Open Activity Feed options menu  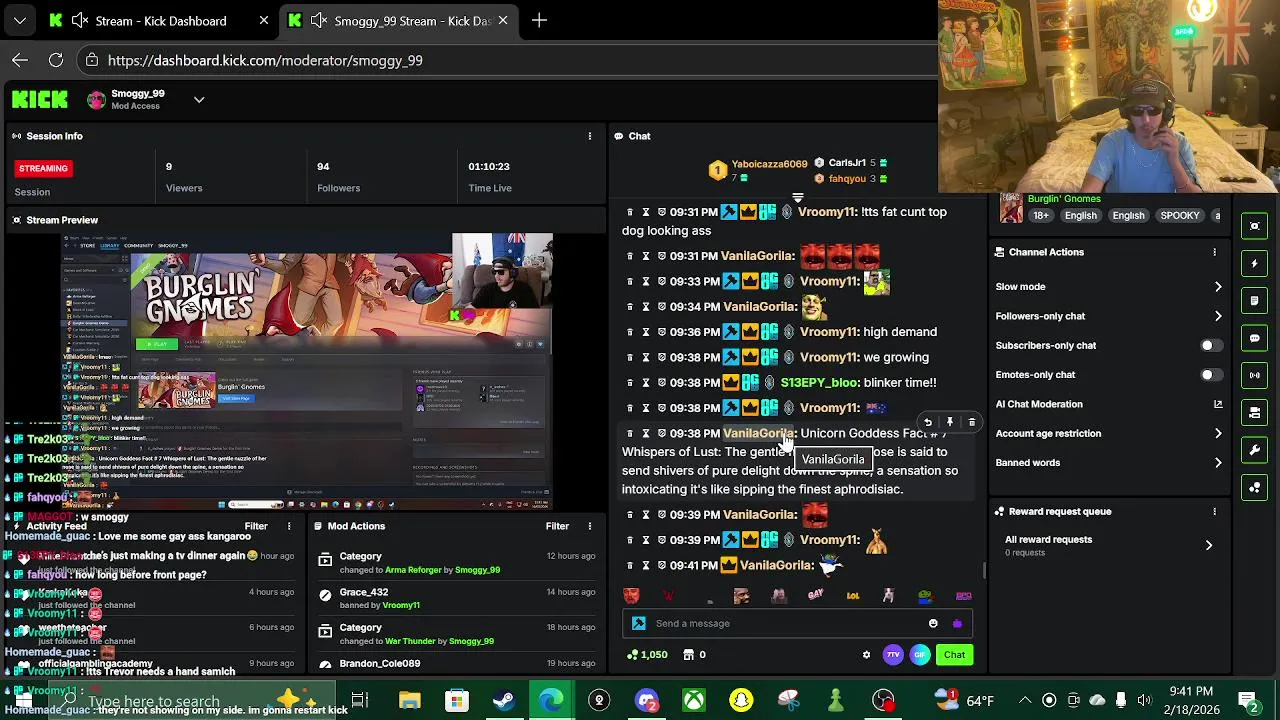coord(289,526)
